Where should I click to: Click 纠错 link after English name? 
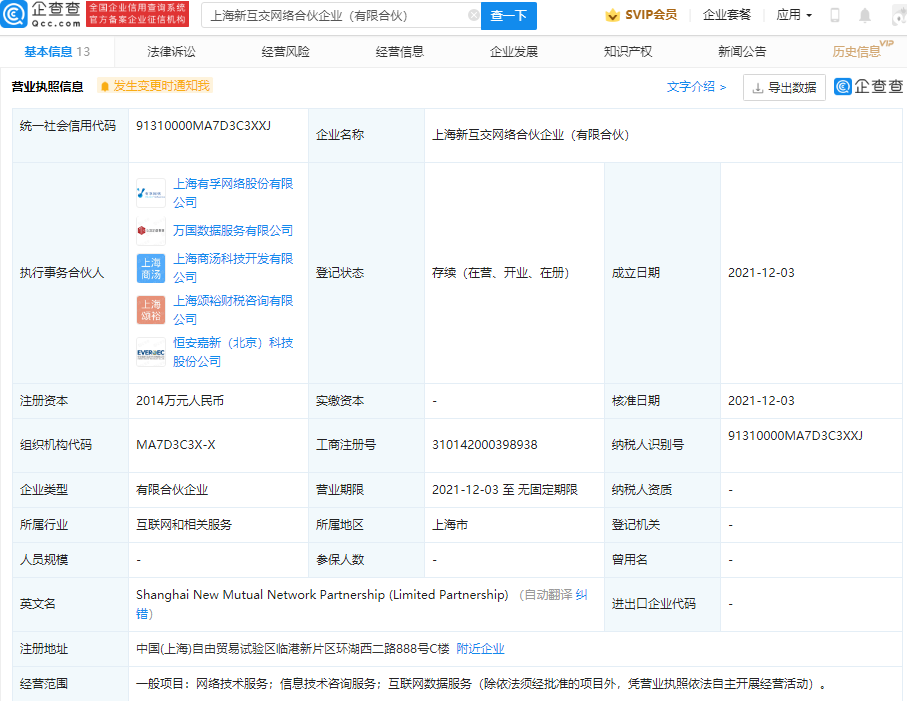pyautogui.click(x=581, y=595)
